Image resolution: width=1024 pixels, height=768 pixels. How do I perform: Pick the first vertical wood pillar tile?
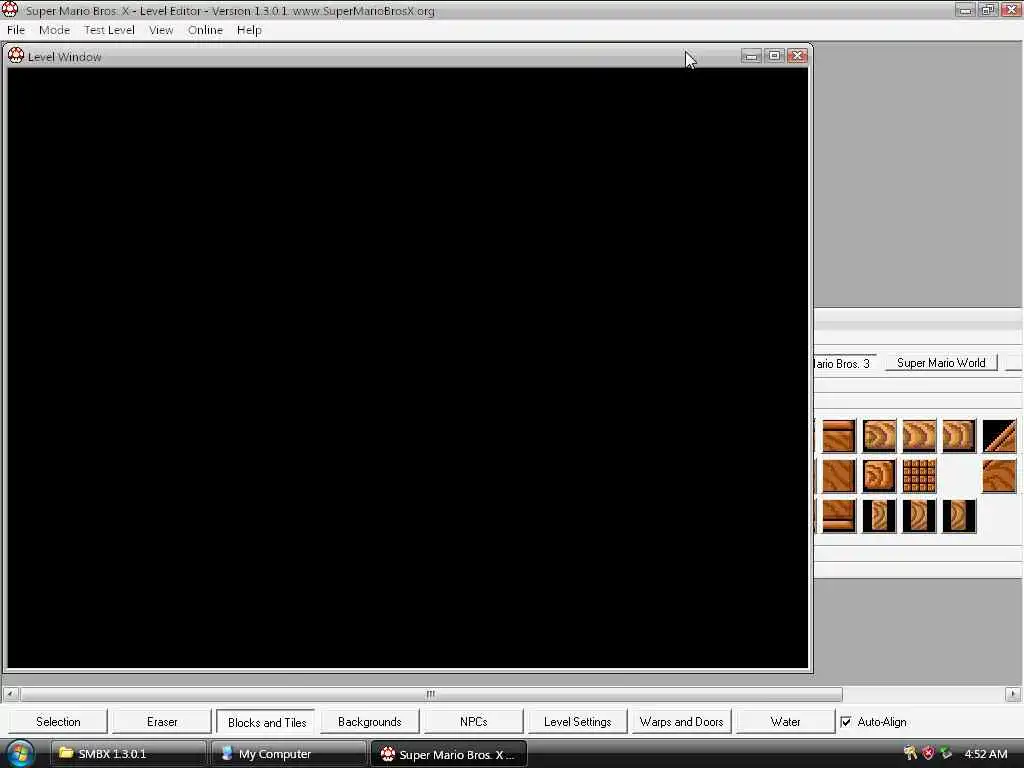(x=879, y=516)
